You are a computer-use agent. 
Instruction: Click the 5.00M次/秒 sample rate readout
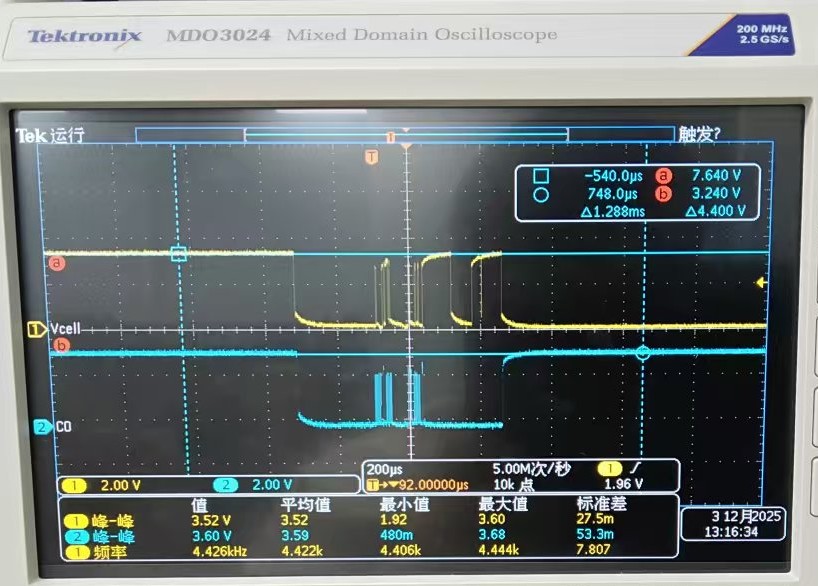click(x=531, y=469)
